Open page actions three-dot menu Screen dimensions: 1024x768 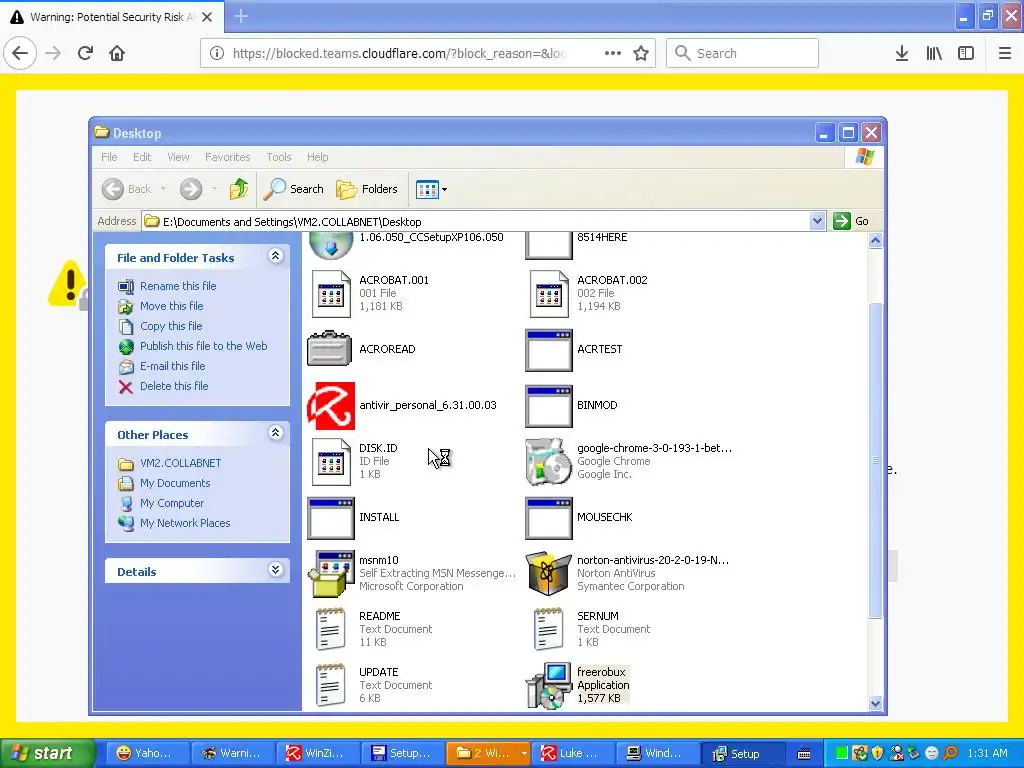pyautogui.click(x=613, y=53)
